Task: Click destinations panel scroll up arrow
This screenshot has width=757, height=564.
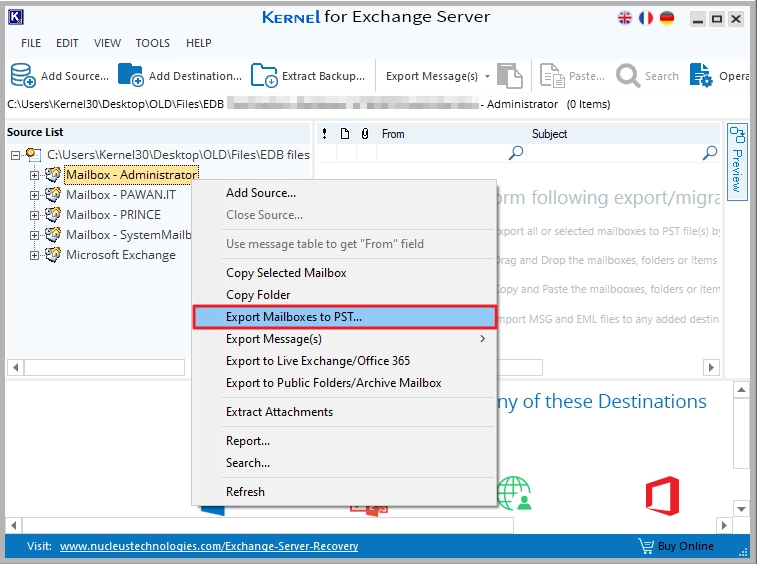Action: tap(741, 390)
